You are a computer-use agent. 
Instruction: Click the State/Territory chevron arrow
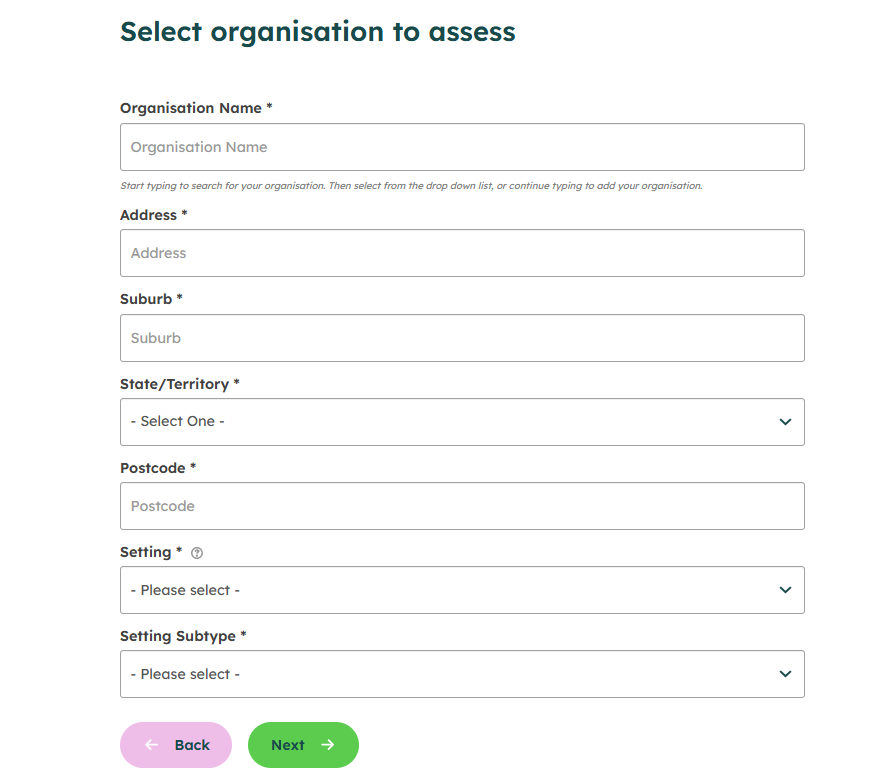[785, 422]
